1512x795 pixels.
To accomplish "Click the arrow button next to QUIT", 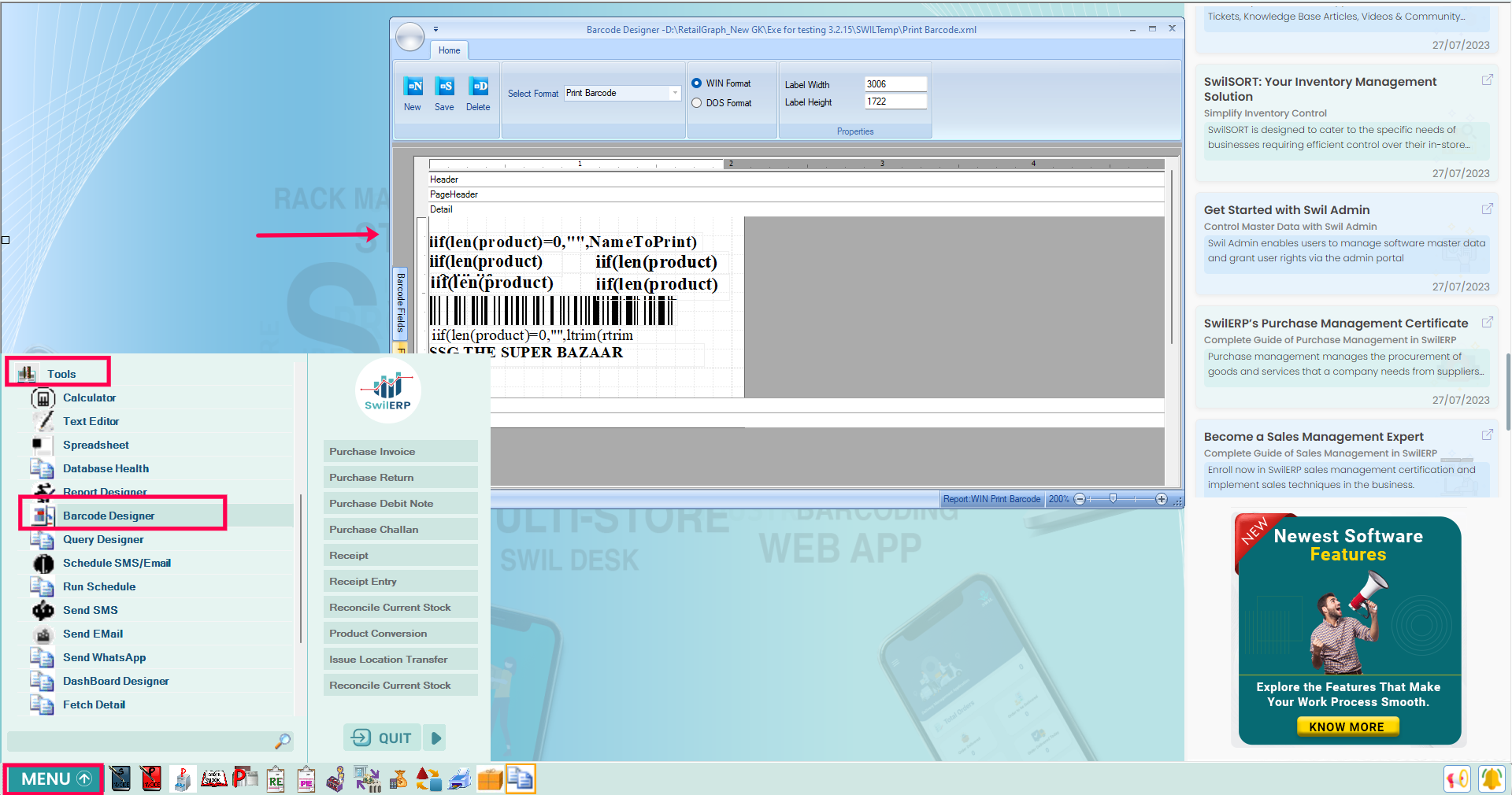I will pos(435,738).
